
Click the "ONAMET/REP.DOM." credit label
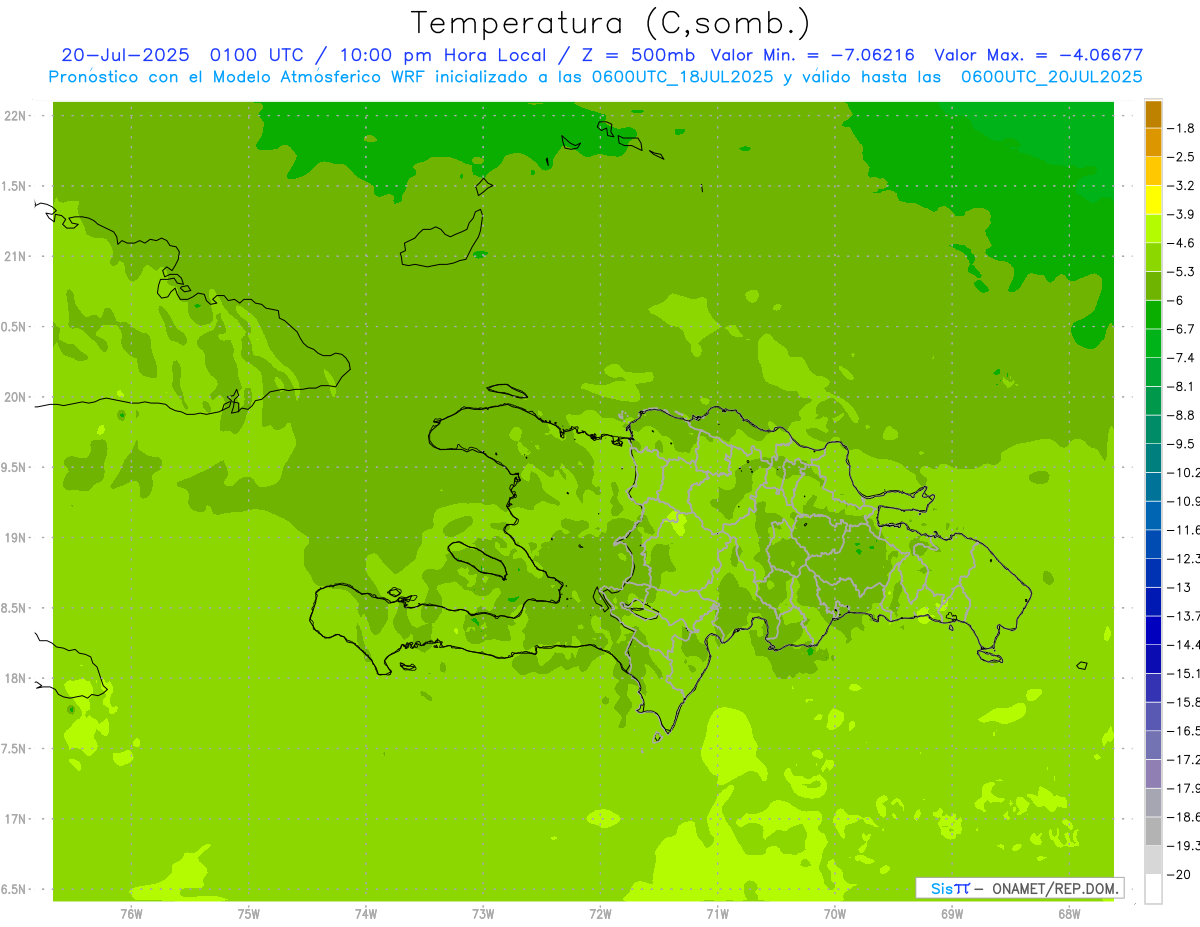[x=1054, y=888]
